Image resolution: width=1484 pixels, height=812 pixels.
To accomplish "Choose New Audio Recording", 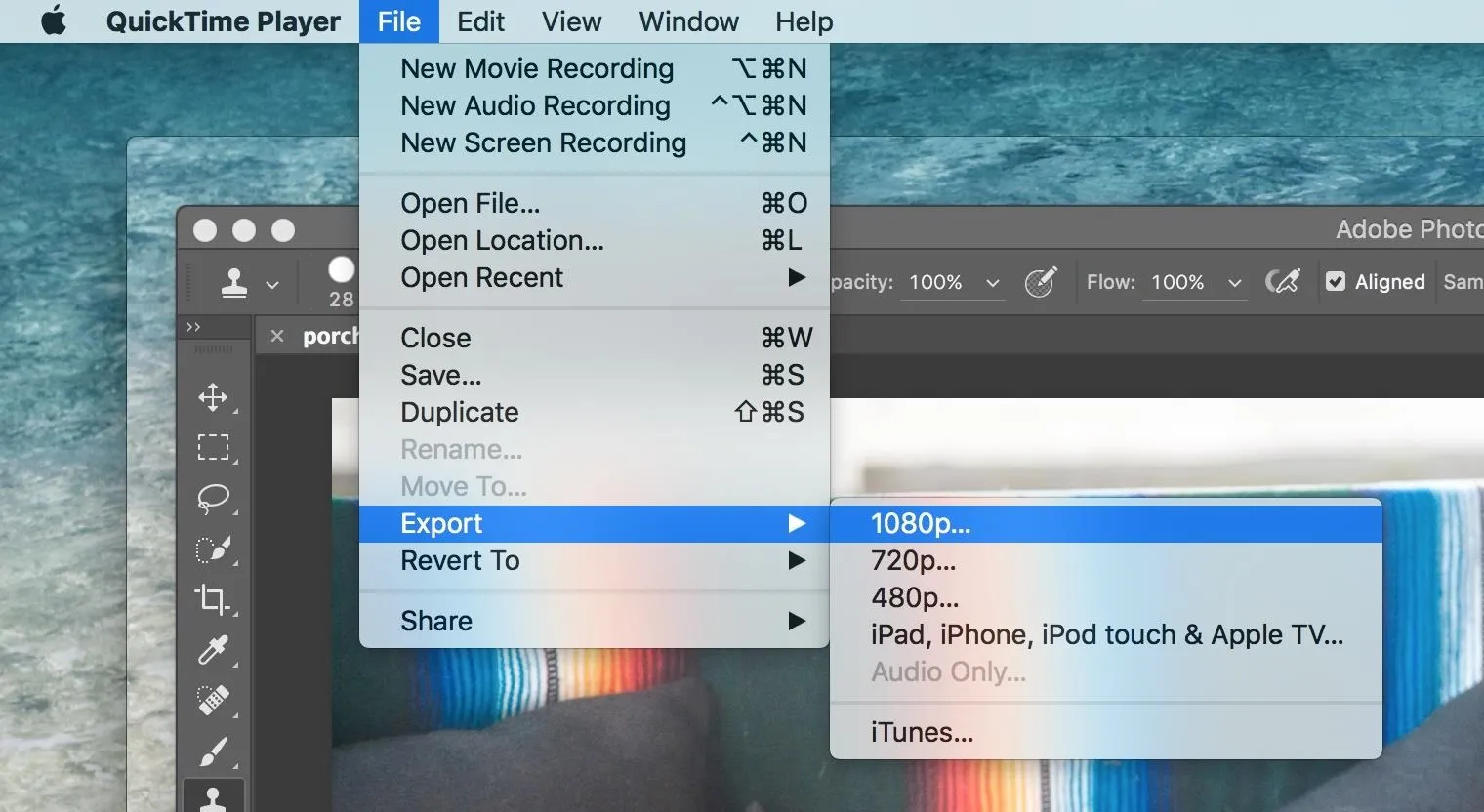I will 595,105.
